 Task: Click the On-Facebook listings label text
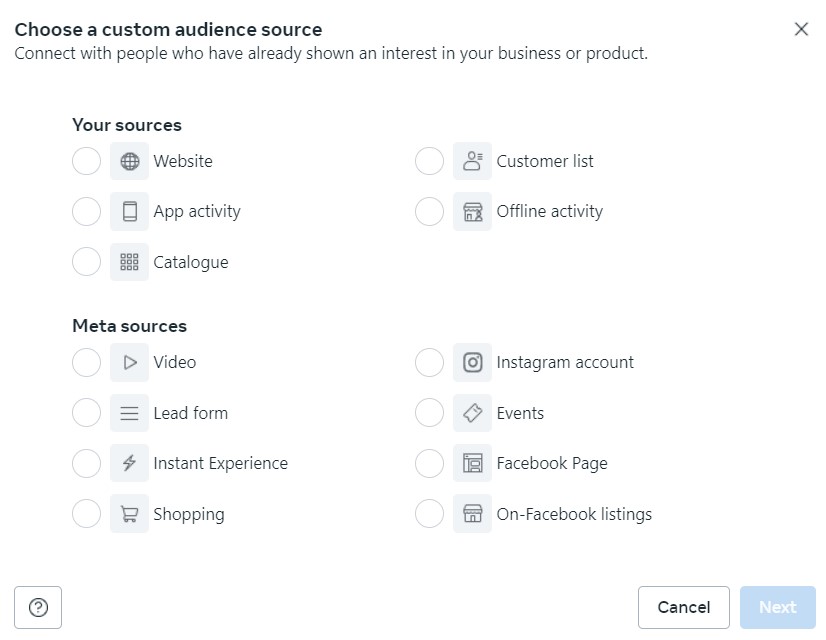(x=574, y=514)
